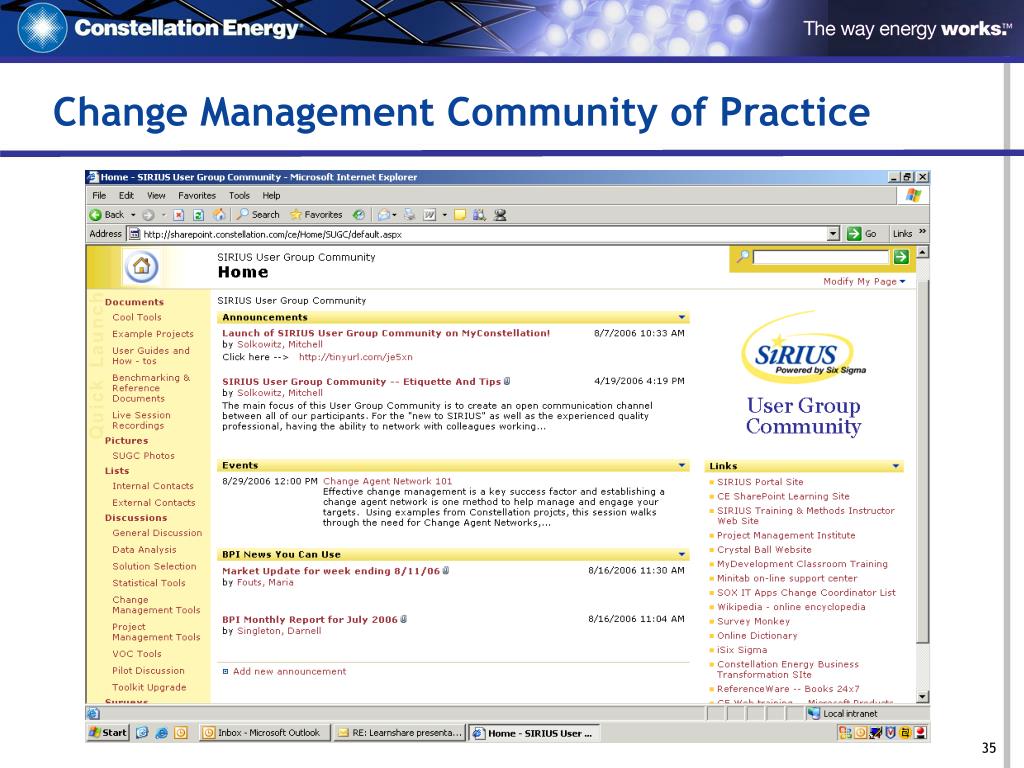Launch the Internet Explorer quick launch icon
Screen dimensions: 1024x768
[161, 733]
